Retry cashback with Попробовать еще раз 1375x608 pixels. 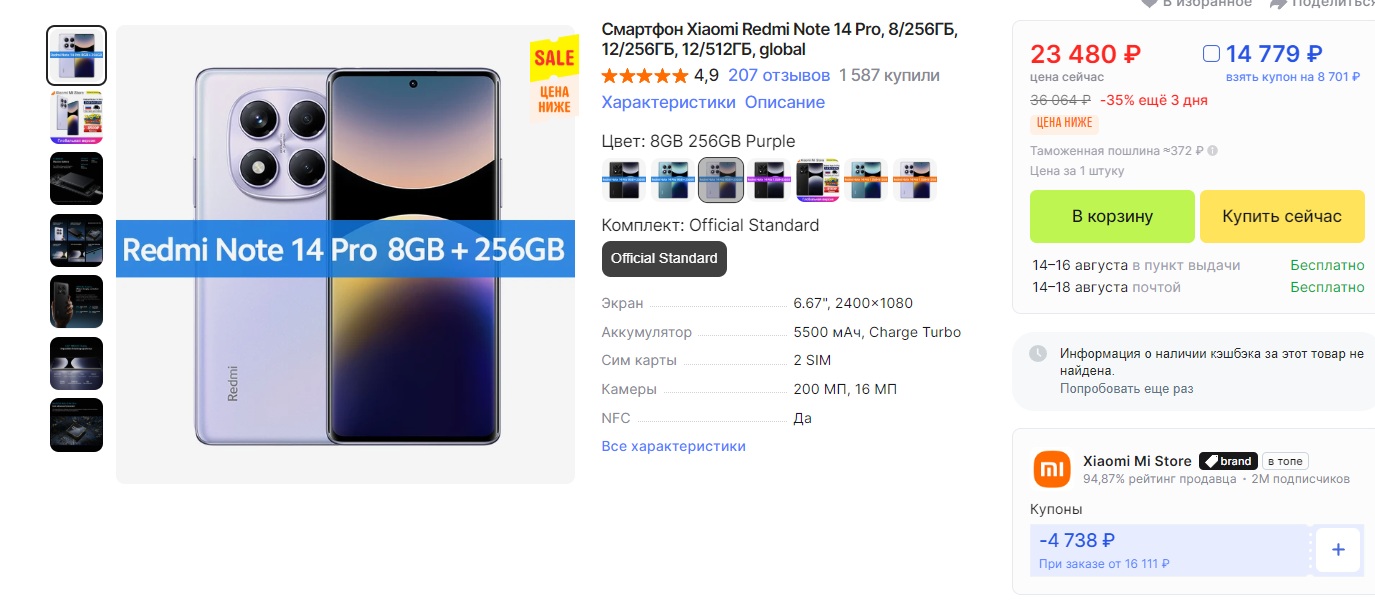(x=1126, y=389)
